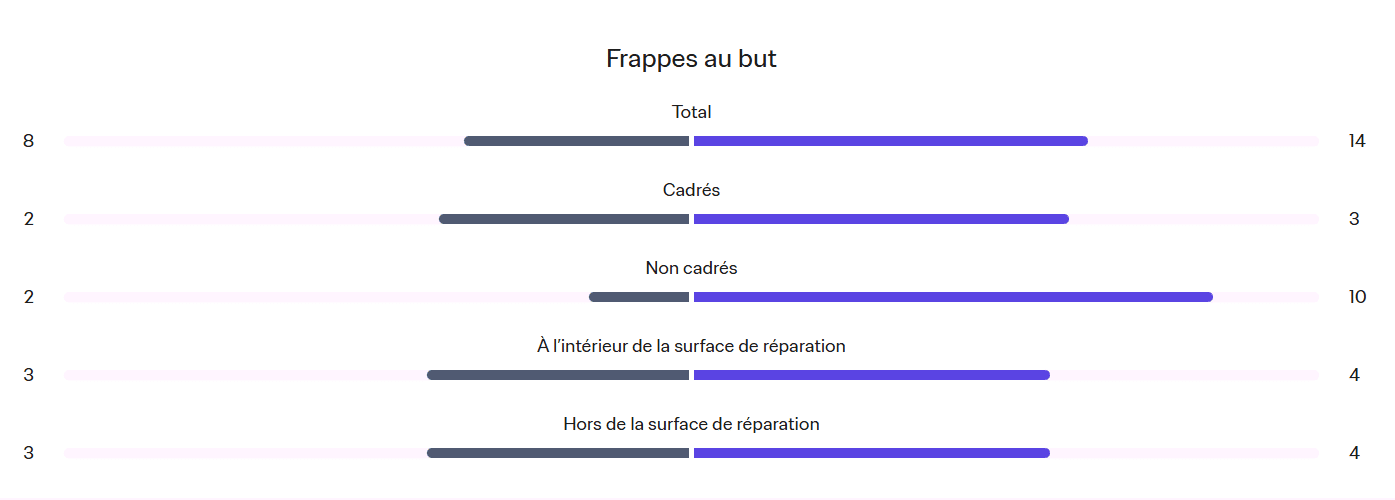Click the purple 'Non cadrés' bar
Screen dimensions: 1395x500
point(953,297)
